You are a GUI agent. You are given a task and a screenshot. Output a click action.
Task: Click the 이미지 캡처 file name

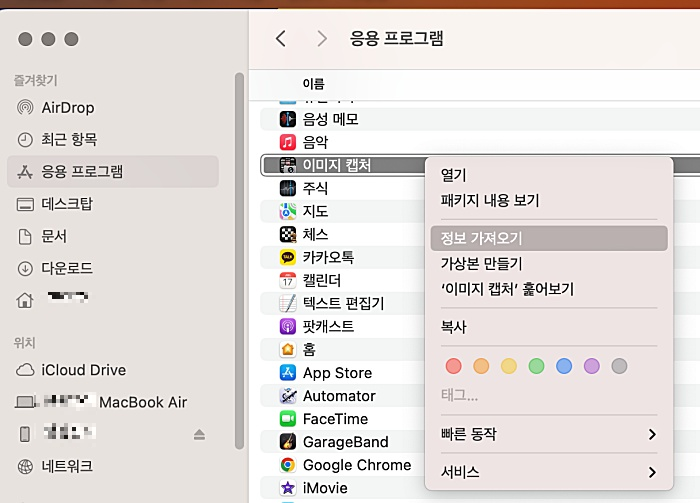[x=337, y=165]
